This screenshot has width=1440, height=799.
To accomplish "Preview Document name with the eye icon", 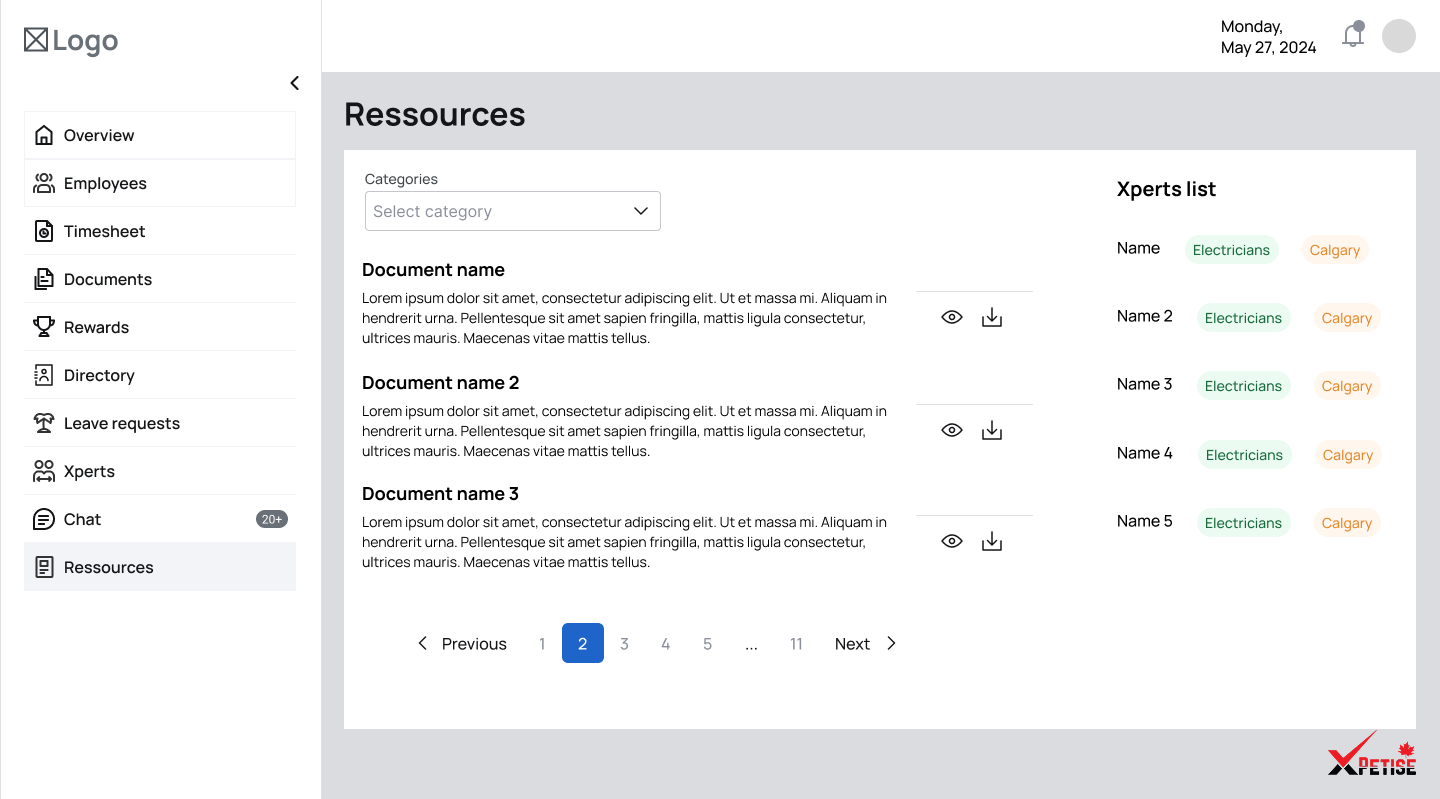I will tap(951, 316).
